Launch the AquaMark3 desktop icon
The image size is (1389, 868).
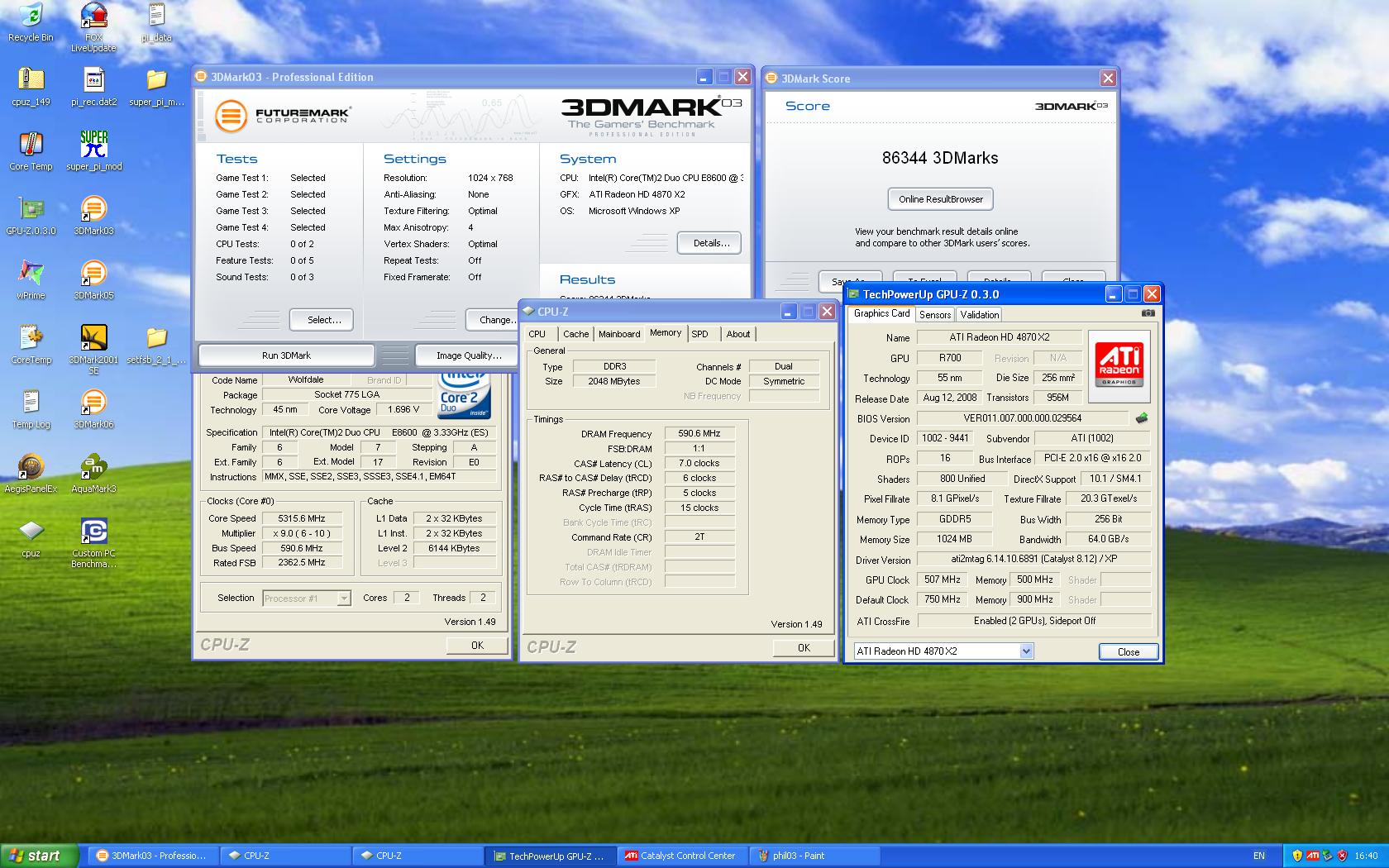point(93,474)
